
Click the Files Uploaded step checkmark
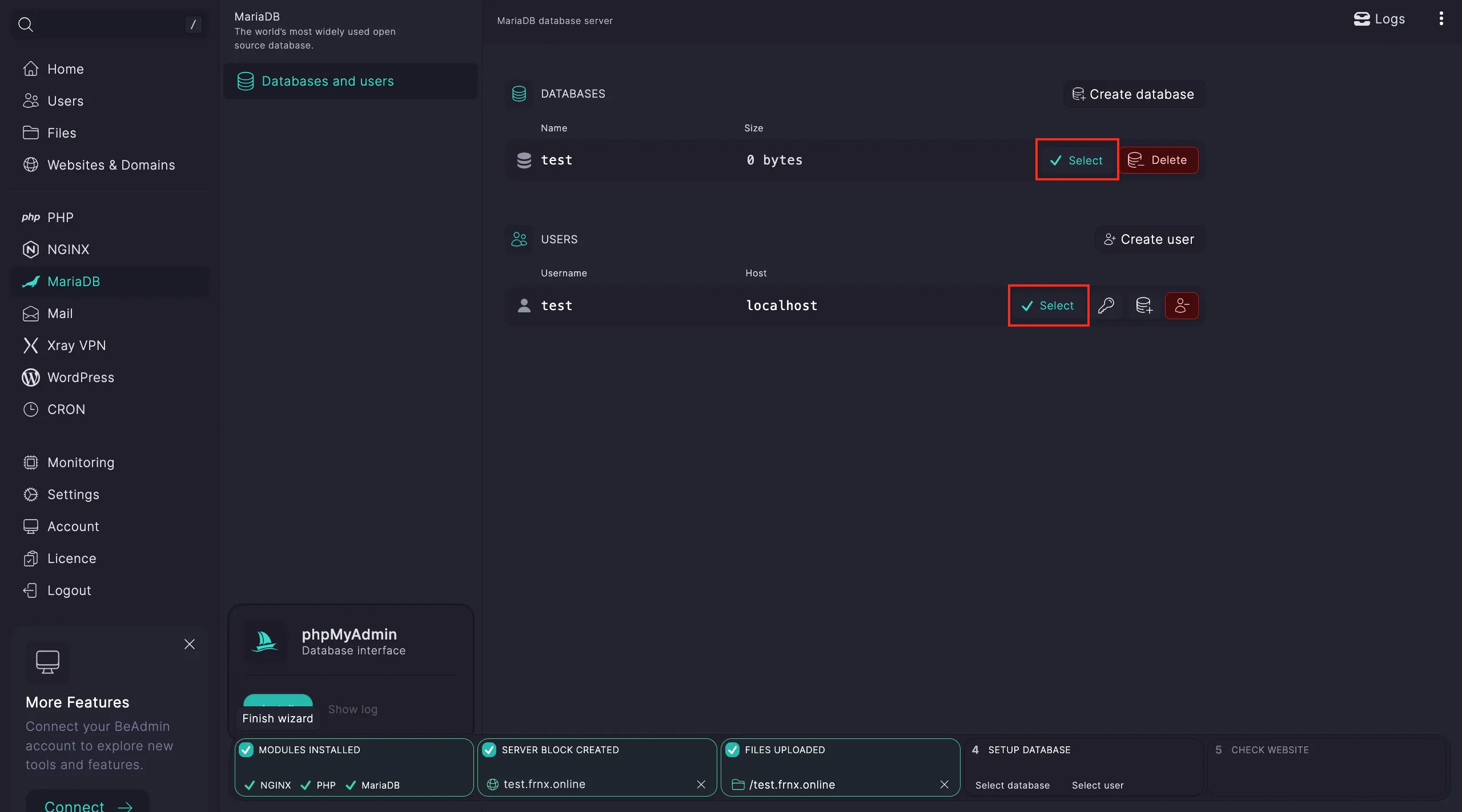(x=733, y=750)
